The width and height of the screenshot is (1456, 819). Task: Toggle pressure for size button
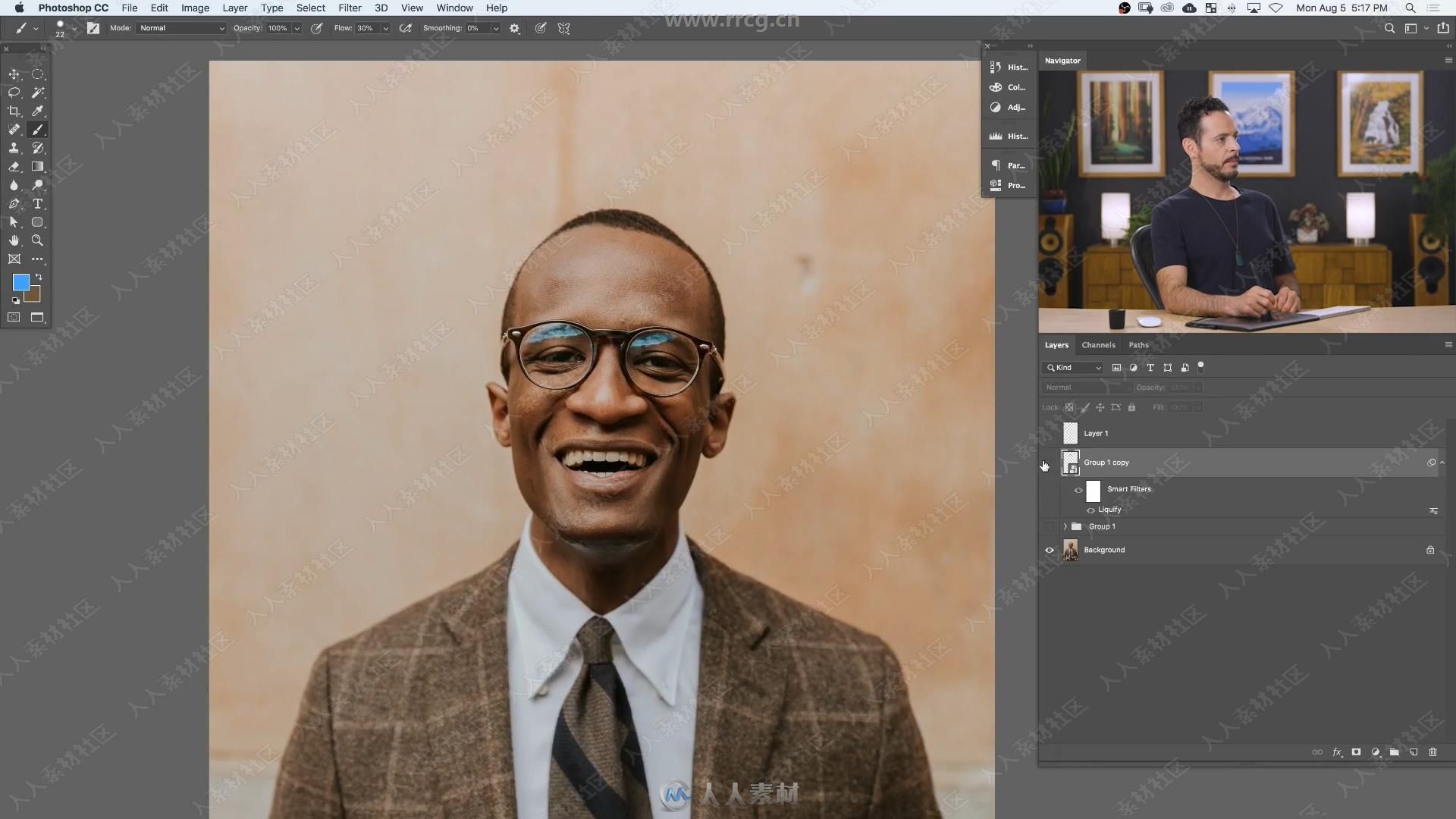541,28
